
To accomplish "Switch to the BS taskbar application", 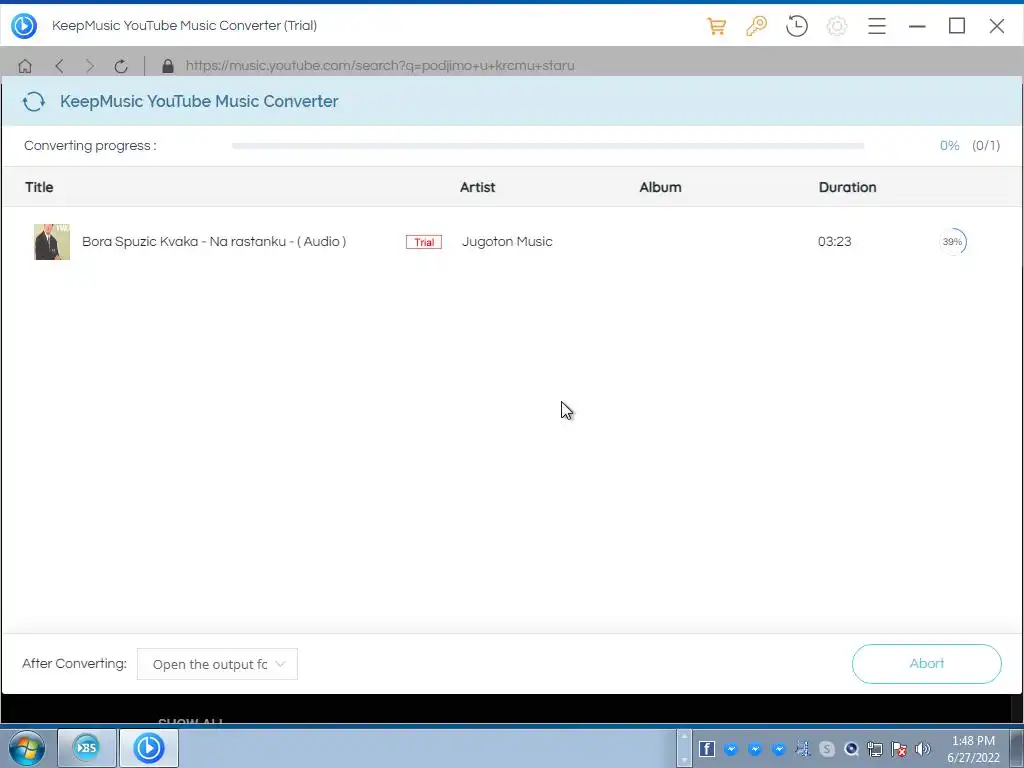I will coord(87,748).
